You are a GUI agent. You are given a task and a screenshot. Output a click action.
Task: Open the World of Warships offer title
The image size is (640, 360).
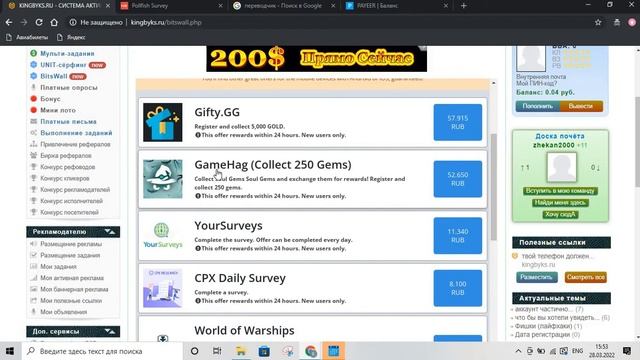click(x=244, y=330)
